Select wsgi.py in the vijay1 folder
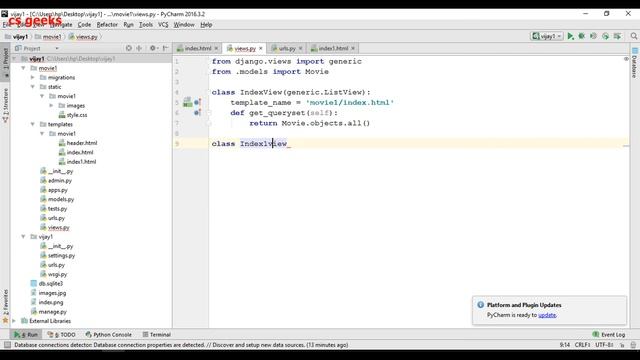 click(x=54, y=274)
